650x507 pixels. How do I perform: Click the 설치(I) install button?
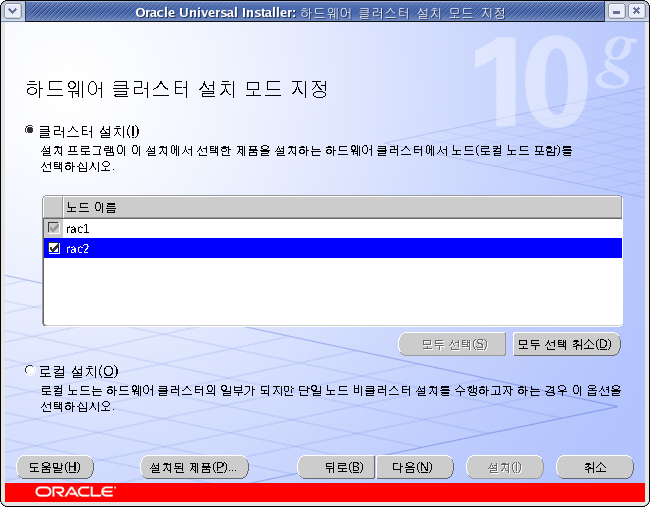point(505,467)
